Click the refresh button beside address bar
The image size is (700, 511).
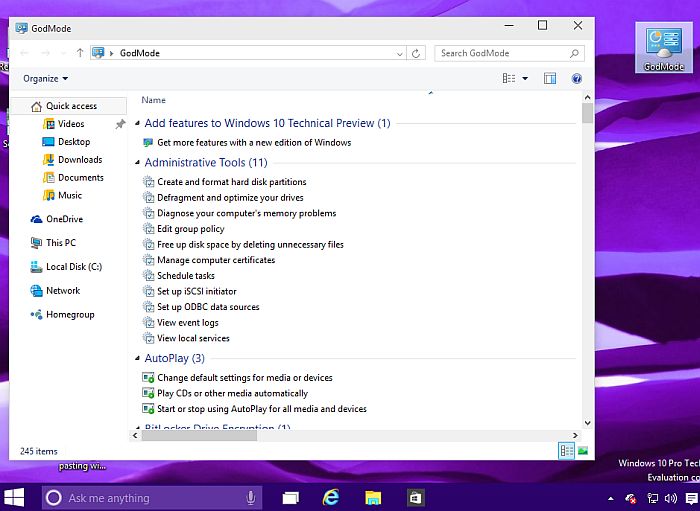click(416, 54)
